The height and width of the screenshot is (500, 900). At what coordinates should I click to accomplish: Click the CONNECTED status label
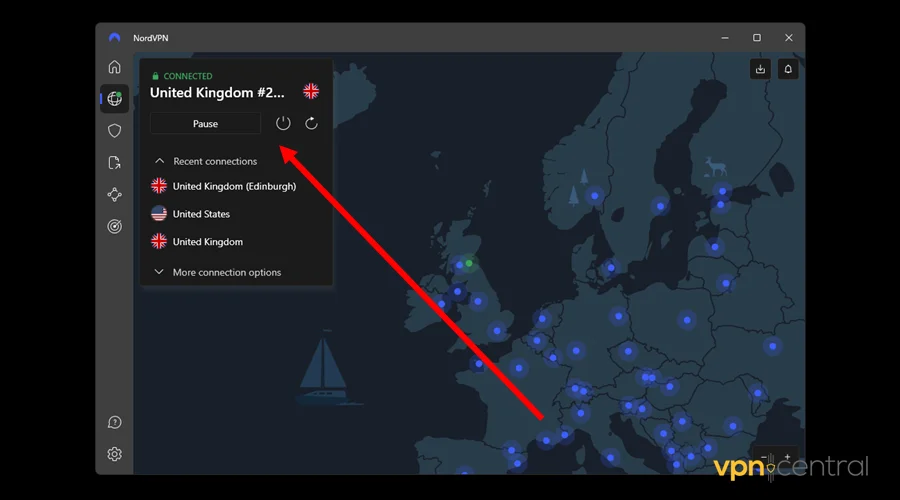coord(188,76)
